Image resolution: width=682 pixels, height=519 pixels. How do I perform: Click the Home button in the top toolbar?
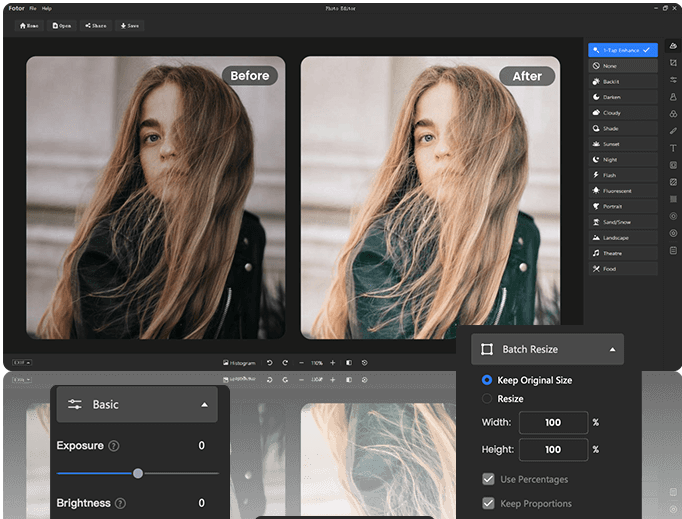[x=29, y=26]
